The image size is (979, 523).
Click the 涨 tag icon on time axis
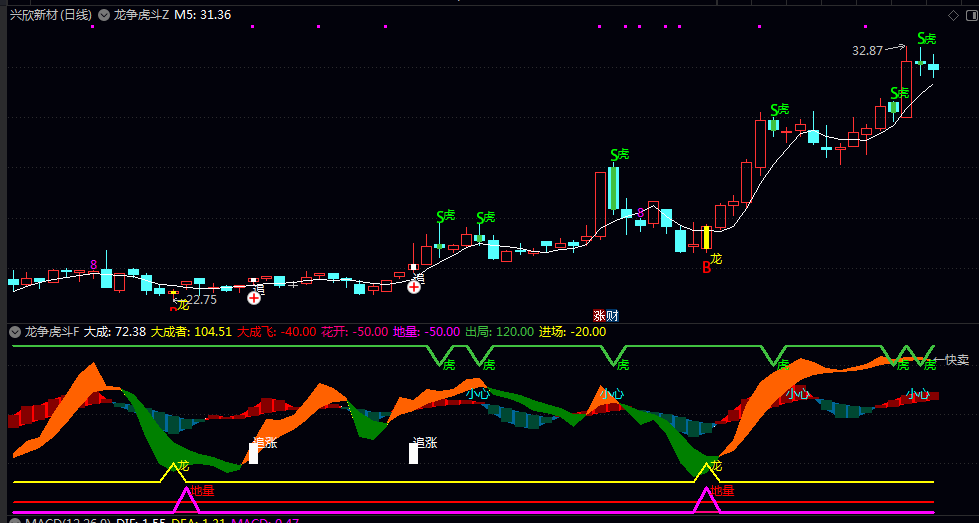[600, 315]
